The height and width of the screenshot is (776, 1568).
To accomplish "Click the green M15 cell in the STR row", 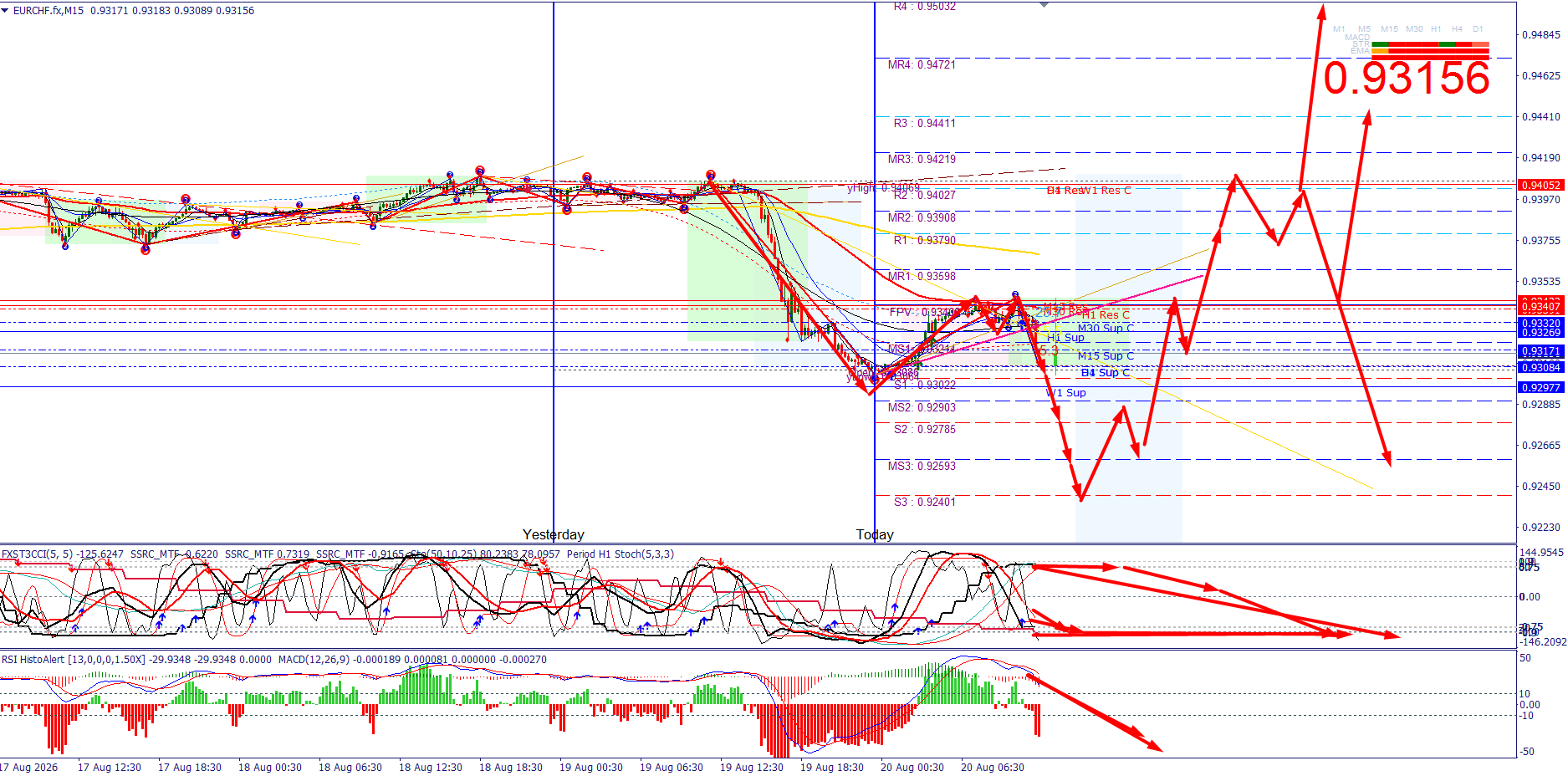I will click(x=1380, y=44).
